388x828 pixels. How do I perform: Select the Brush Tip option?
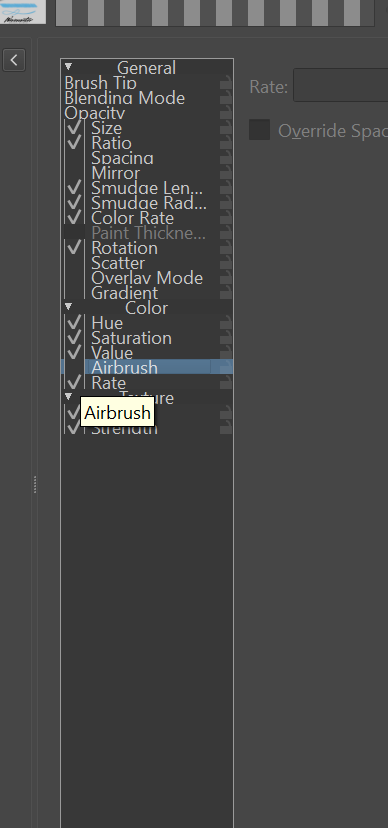[100, 83]
